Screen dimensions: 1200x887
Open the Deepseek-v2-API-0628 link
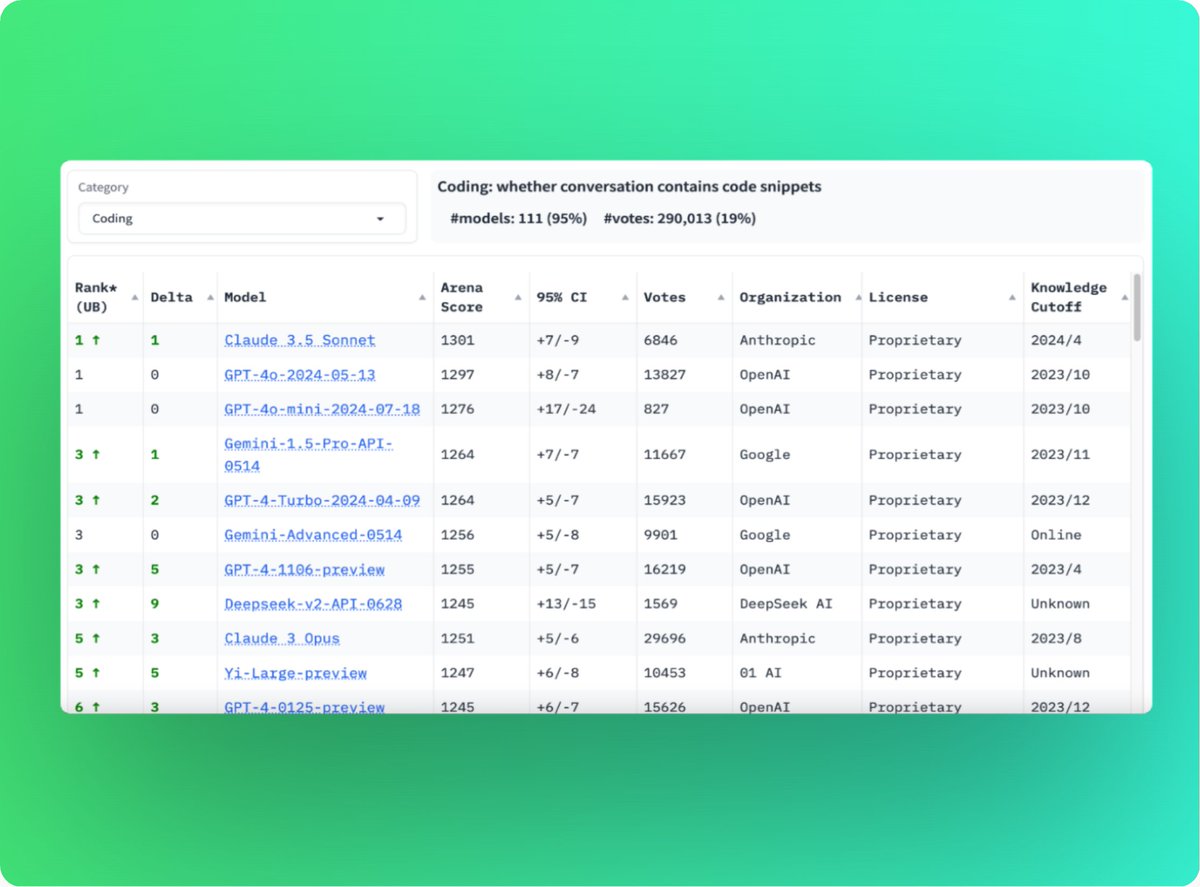(x=313, y=604)
